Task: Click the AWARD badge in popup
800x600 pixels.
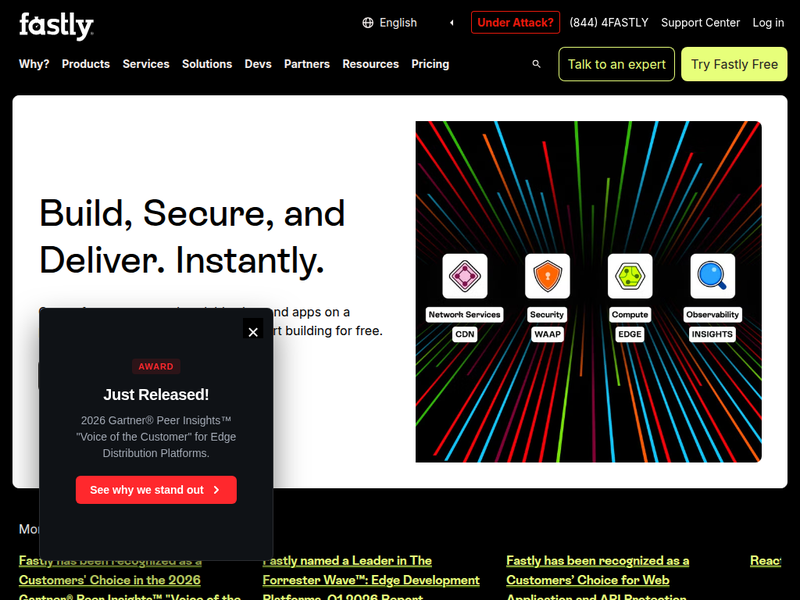Action: (x=156, y=366)
